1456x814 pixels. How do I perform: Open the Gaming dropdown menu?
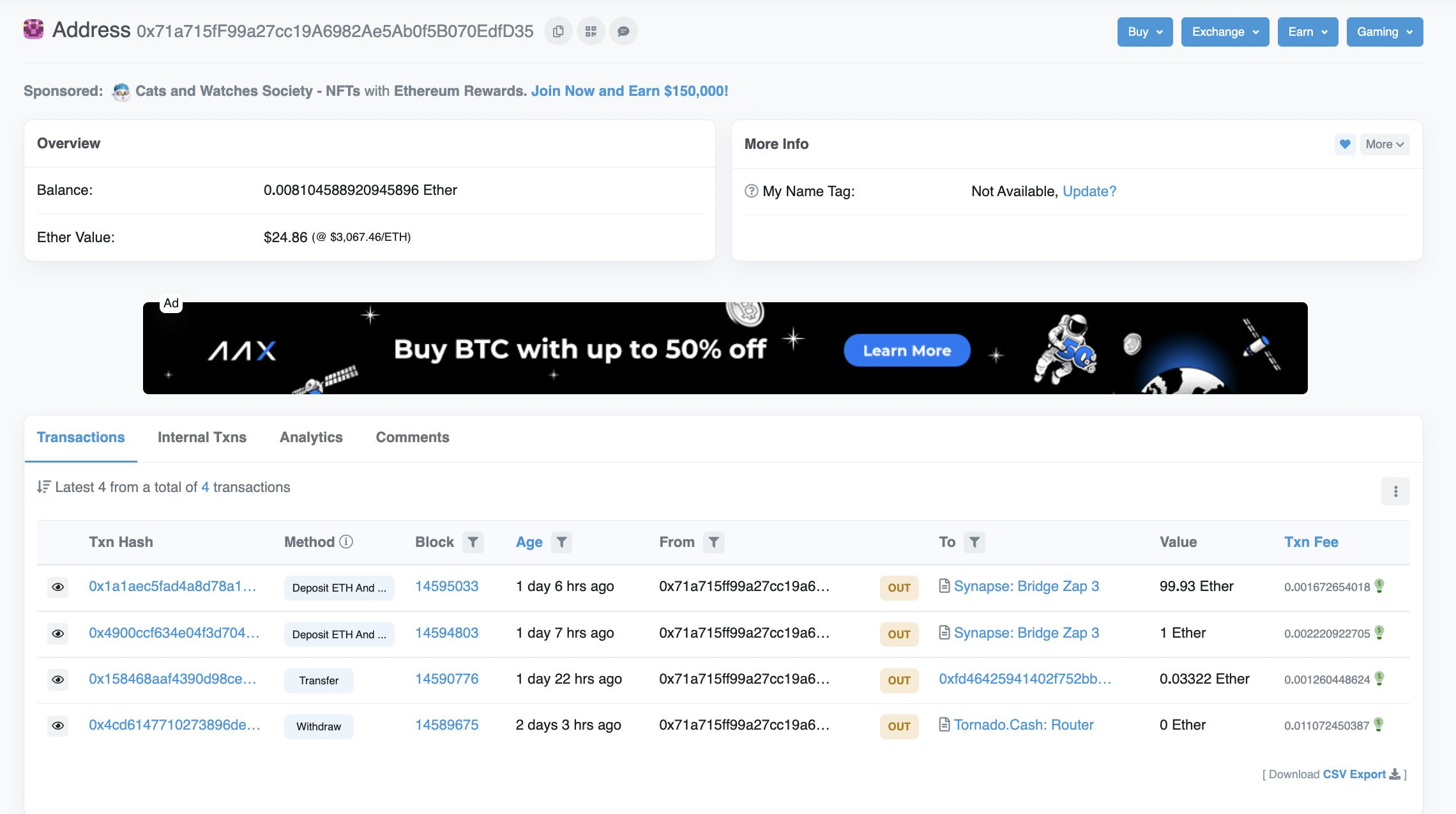tap(1384, 32)
